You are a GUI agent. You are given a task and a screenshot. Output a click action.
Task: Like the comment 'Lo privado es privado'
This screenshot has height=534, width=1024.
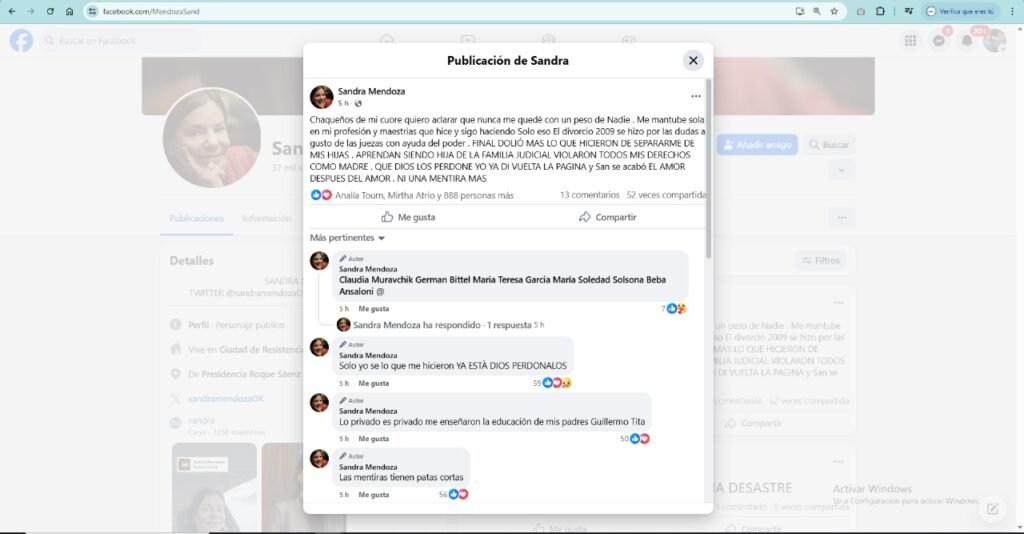[x=374, y=439]
